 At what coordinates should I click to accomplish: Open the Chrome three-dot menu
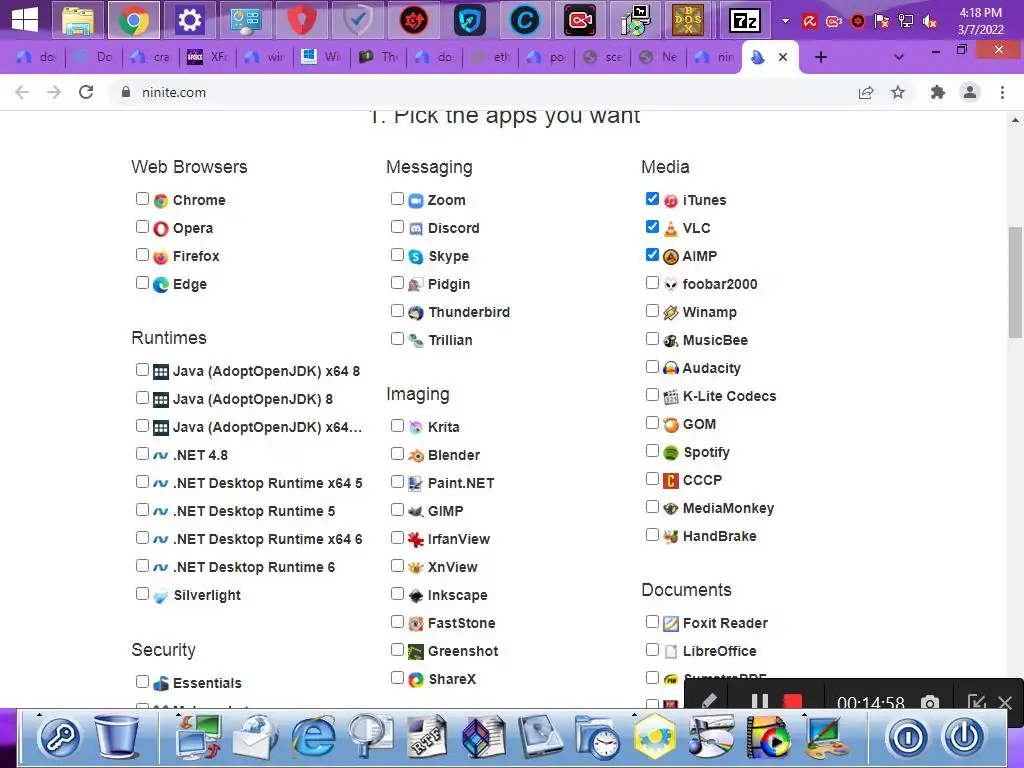[1002, 92]
